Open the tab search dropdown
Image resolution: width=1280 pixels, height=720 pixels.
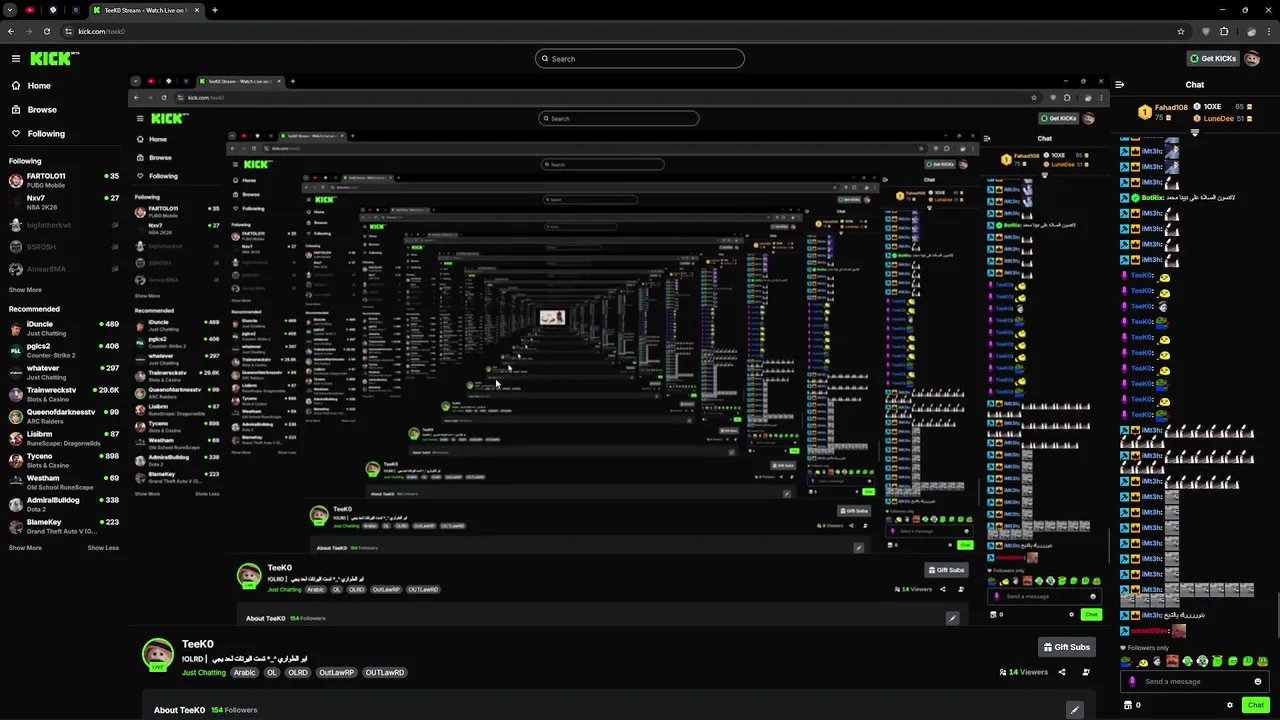[x=10, y=10]
